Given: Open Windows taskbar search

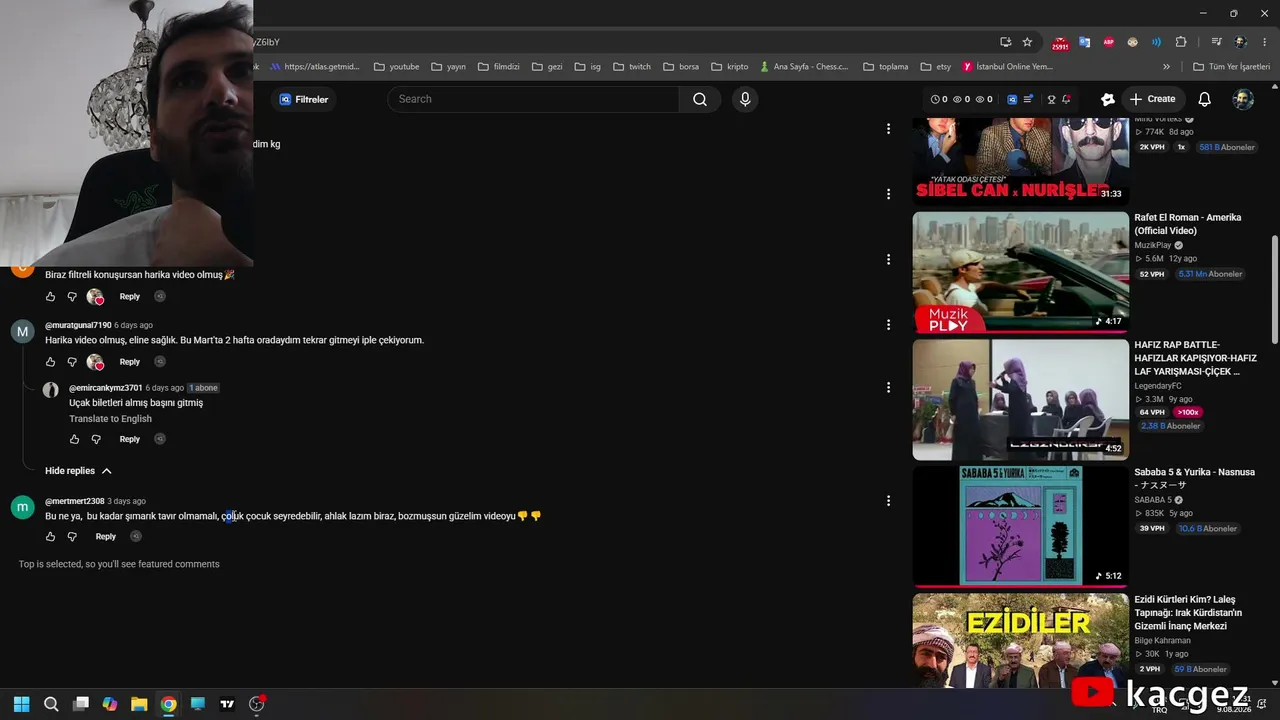Looking at the screenshot, I should pos(51,704).
